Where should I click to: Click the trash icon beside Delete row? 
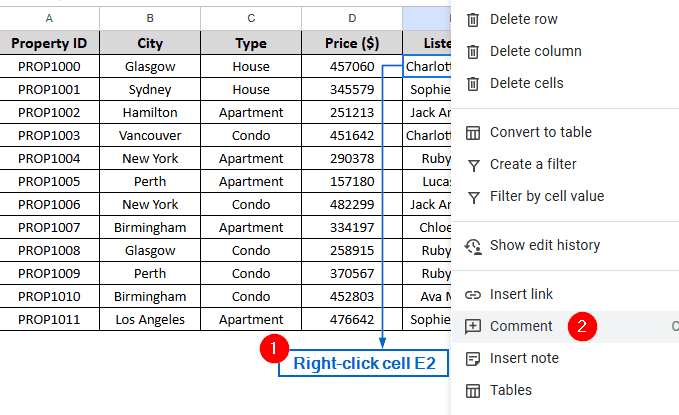pyautogui.click(x=473, y=19)
